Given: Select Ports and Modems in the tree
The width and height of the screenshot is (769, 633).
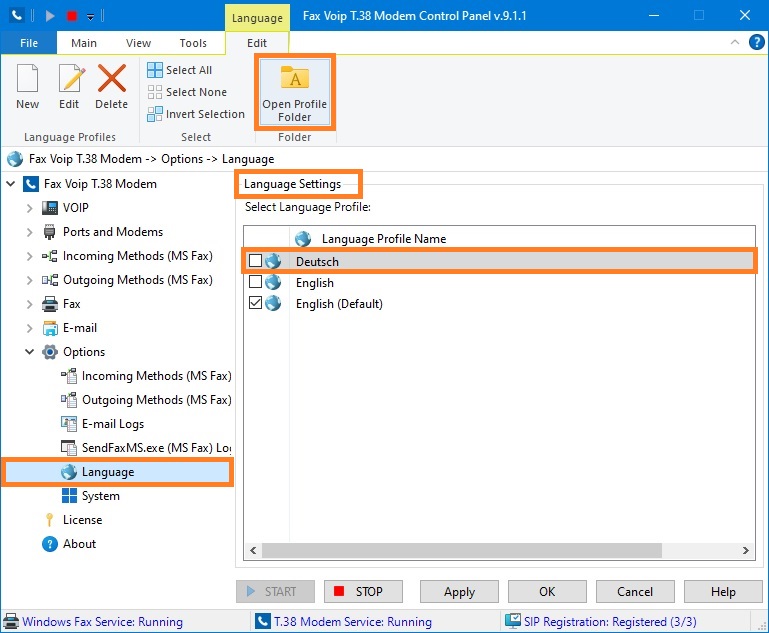Looking at the screenshot, I should [113, 232].
